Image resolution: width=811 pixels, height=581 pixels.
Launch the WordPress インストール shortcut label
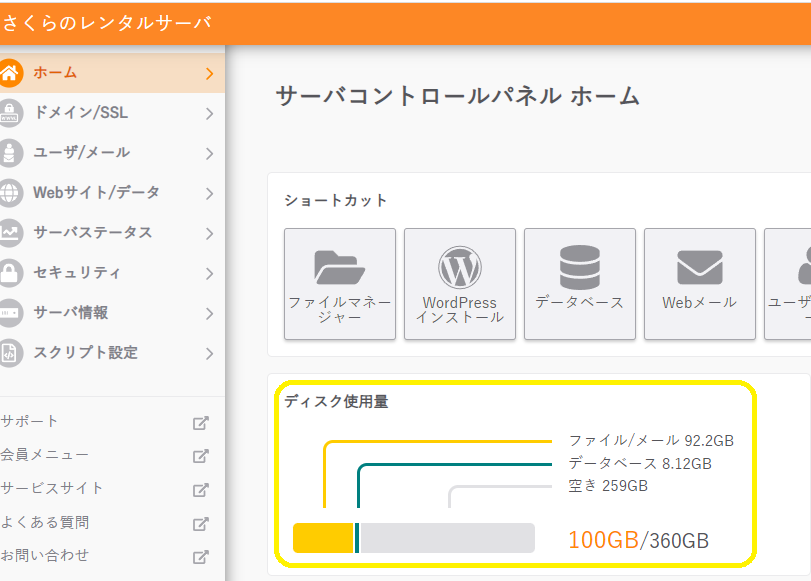tap(460, 309)
